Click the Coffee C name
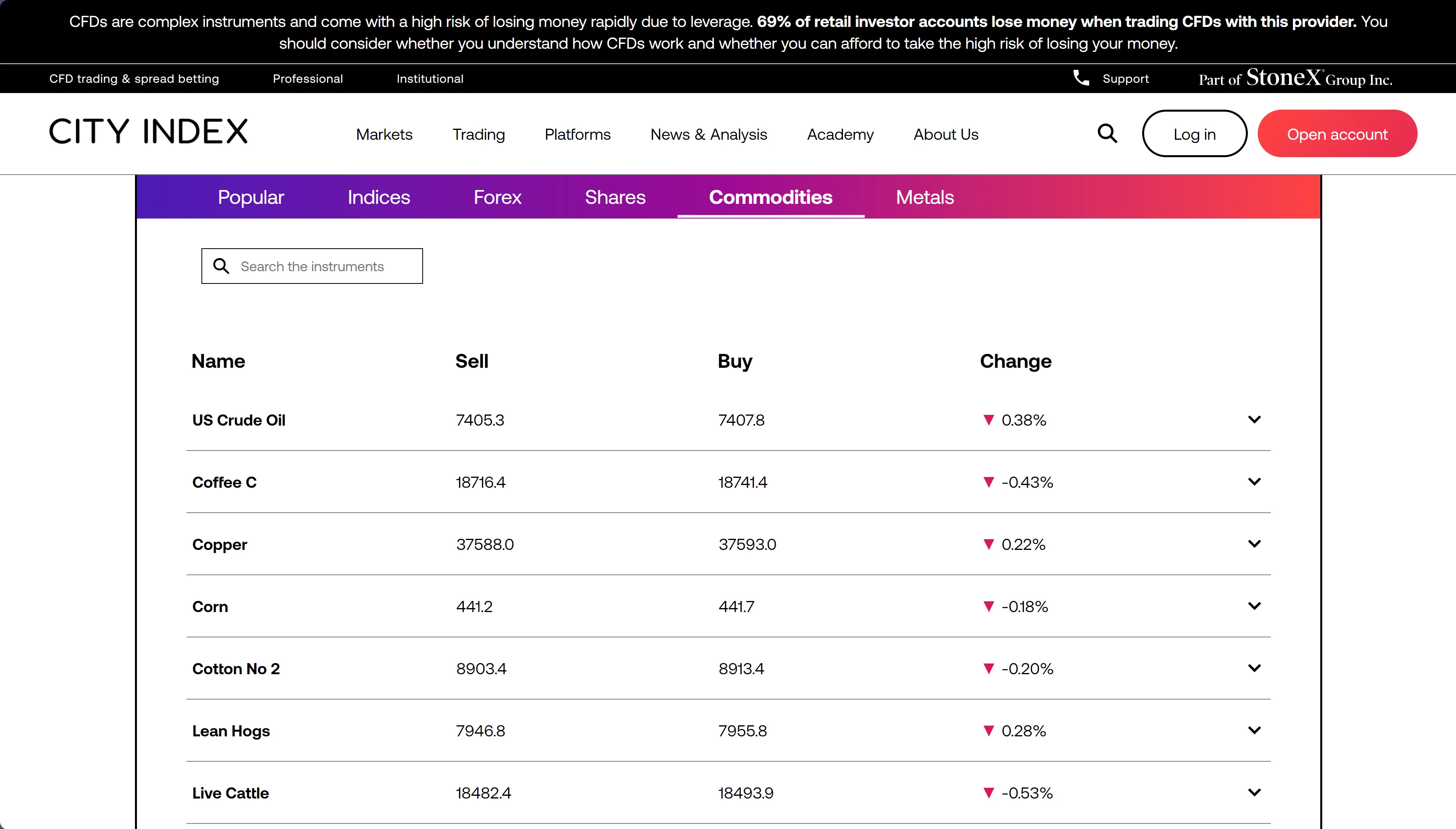Screen dimensions: 1456x829 click(225, 482)
